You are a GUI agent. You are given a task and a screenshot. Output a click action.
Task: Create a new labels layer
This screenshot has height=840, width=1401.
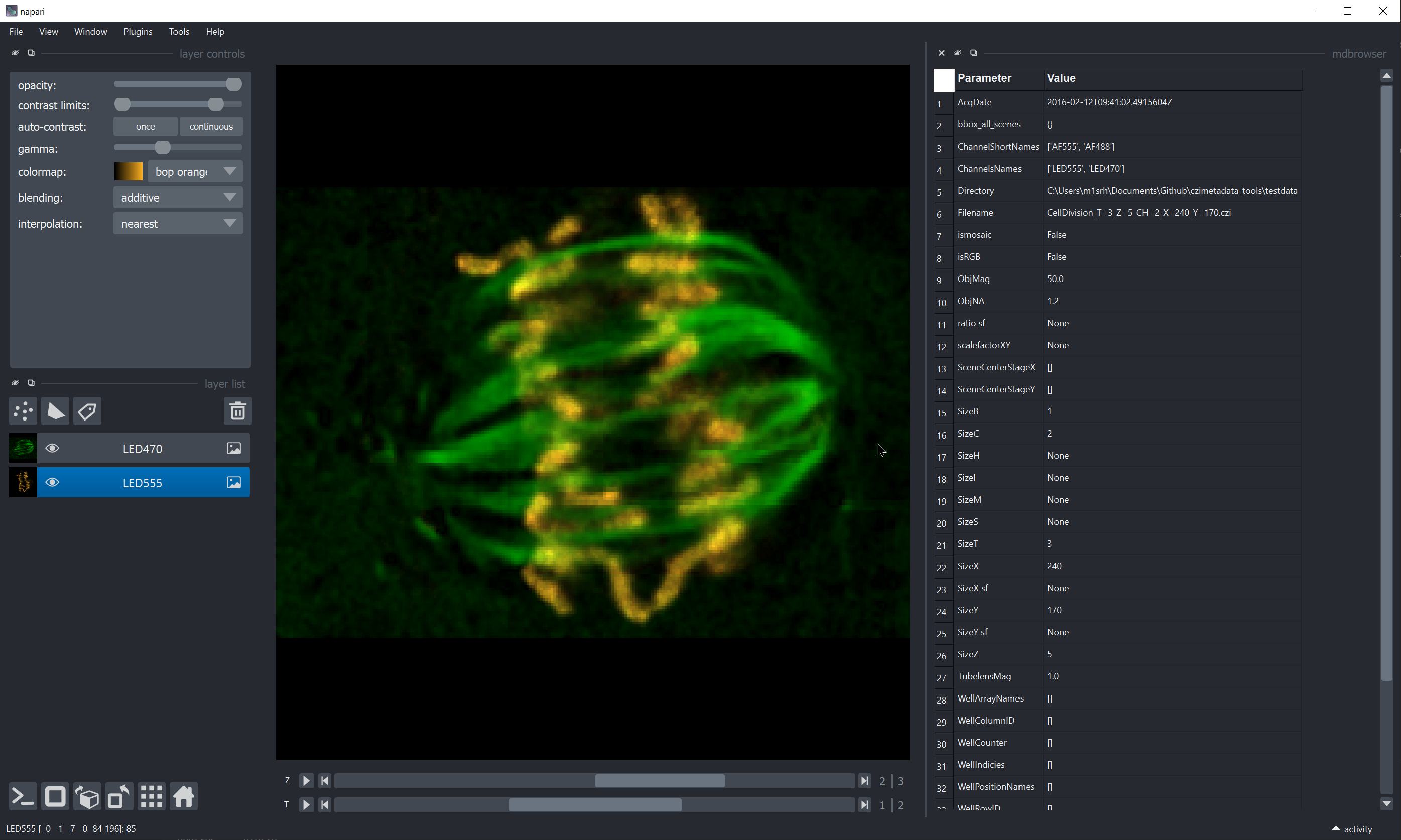[87, 411]
